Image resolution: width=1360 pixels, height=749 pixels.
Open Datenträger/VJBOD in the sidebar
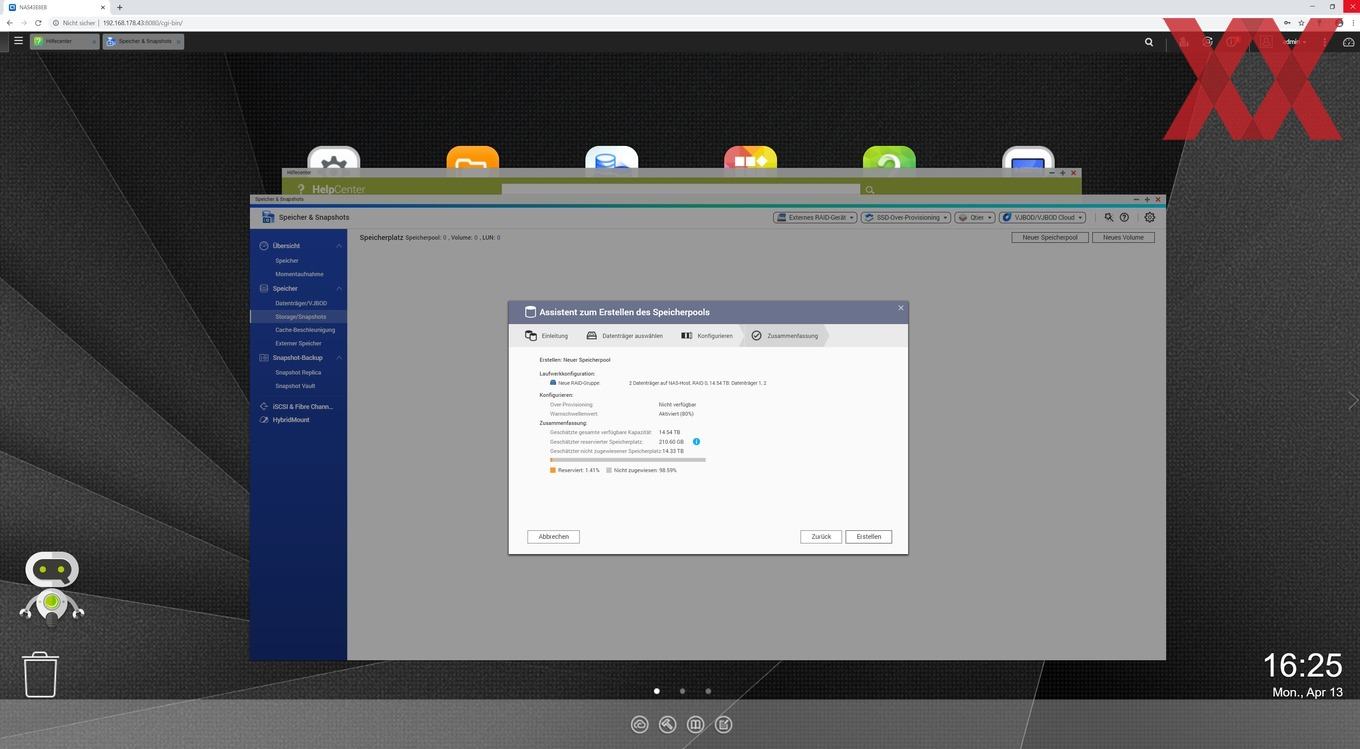tap(301, 303)
